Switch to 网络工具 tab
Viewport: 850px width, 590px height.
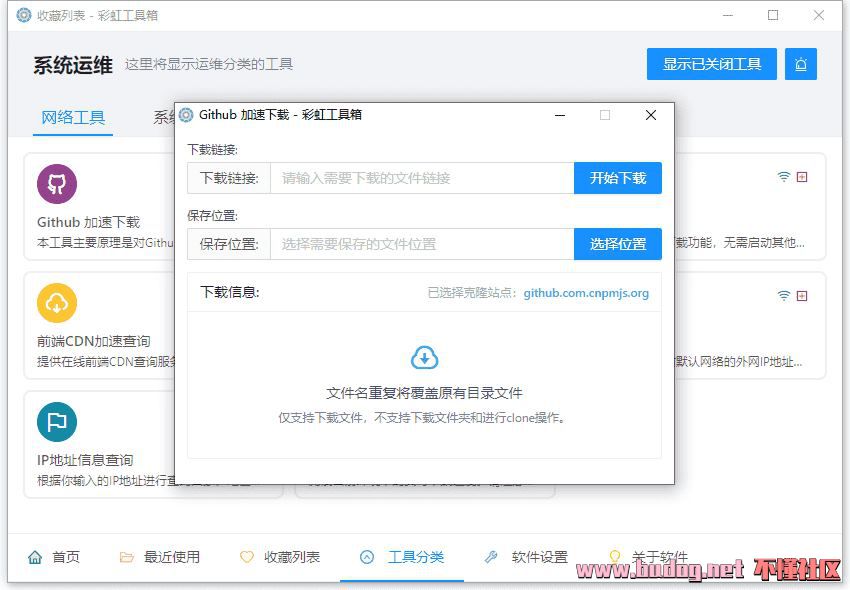click(73, 117)
